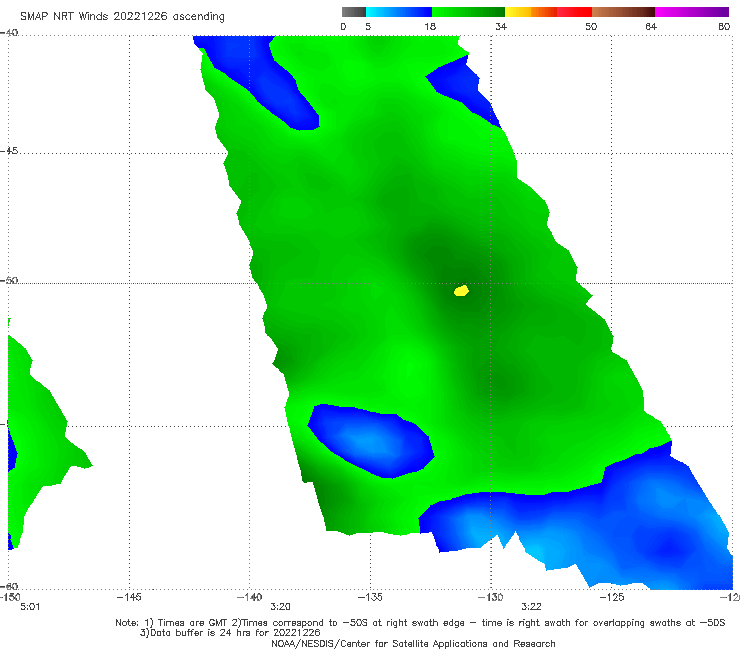Click the NOAA/NESDIS credit line
The width and height of the screenshot is (740, 650).
pyautogui.click(x=413, y=643)
